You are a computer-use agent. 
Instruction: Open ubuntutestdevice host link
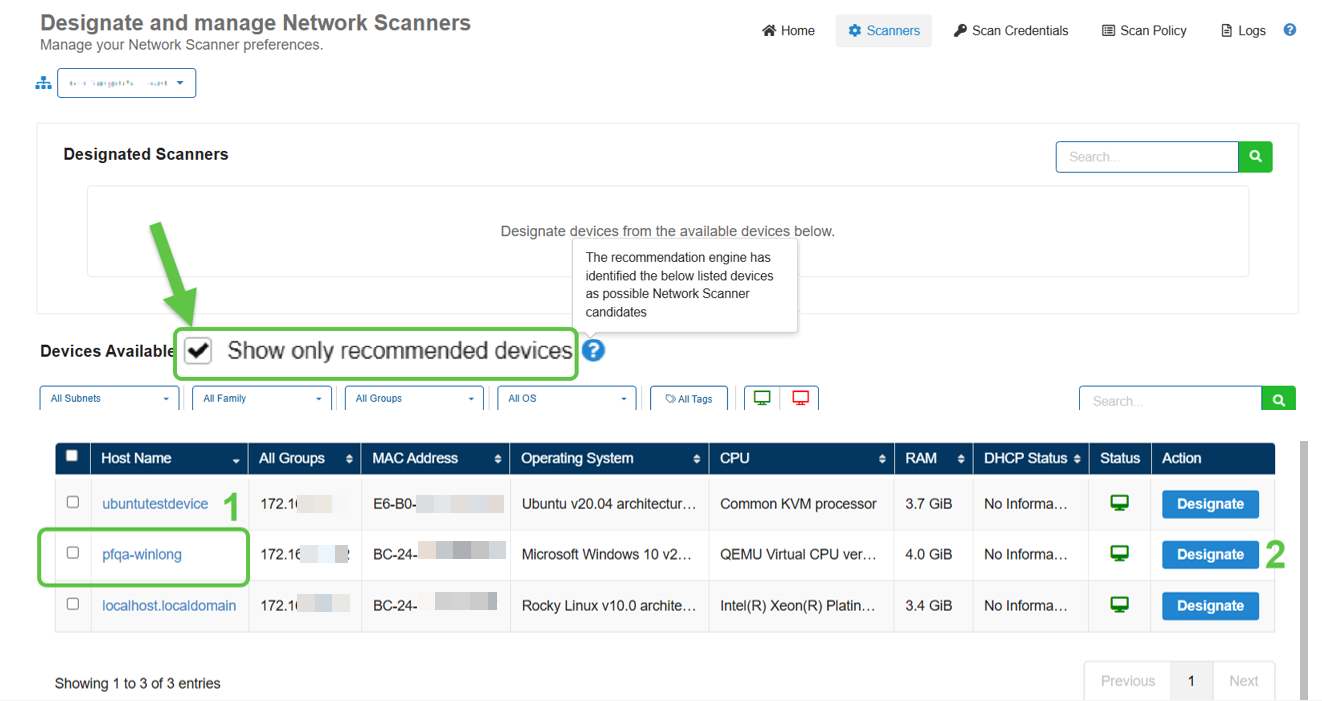(155, 504)
